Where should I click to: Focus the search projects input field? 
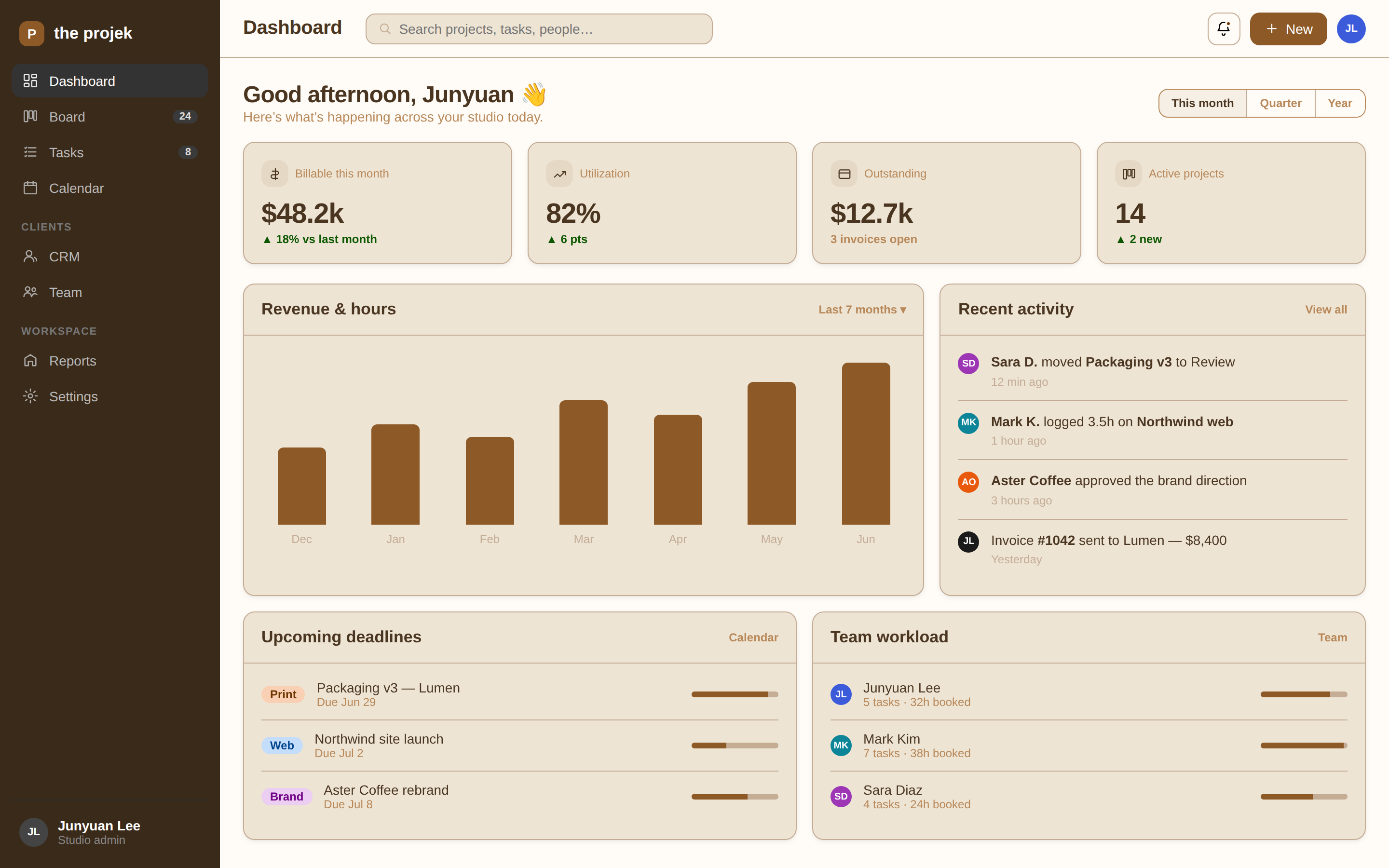(x=539, y=29)
